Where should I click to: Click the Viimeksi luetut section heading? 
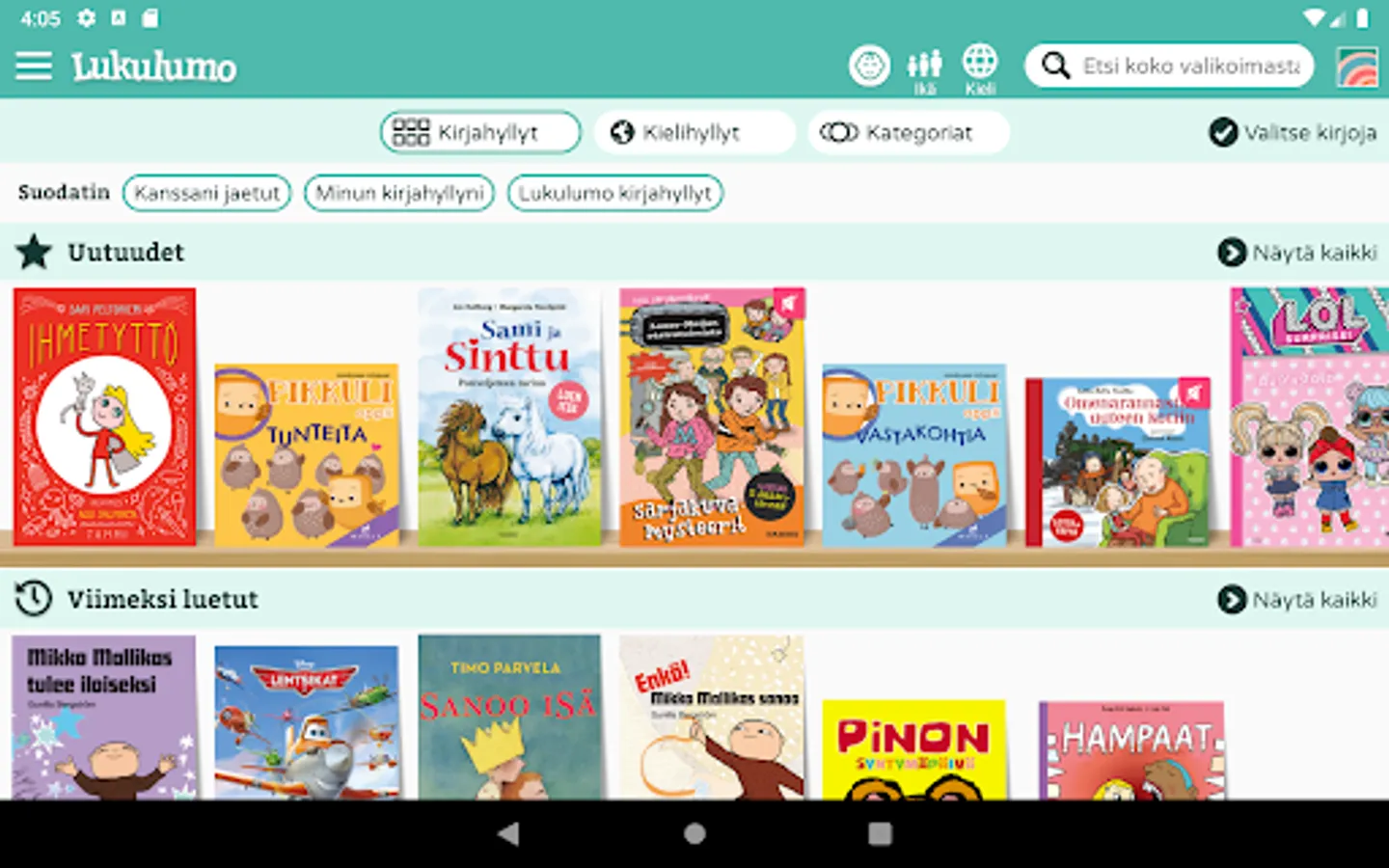point(163,599)
